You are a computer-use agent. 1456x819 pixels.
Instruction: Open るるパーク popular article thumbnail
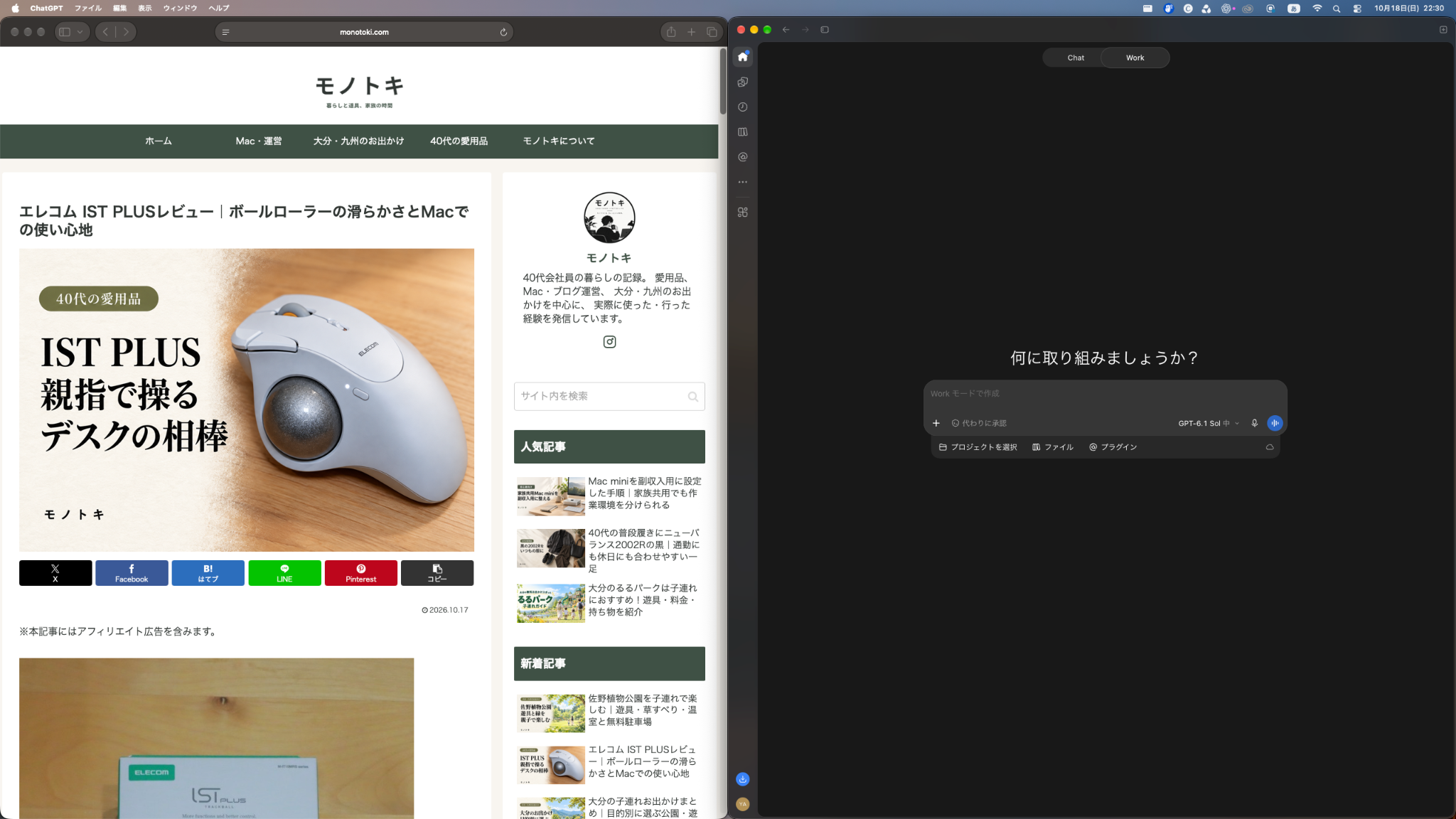pos(550,604)
